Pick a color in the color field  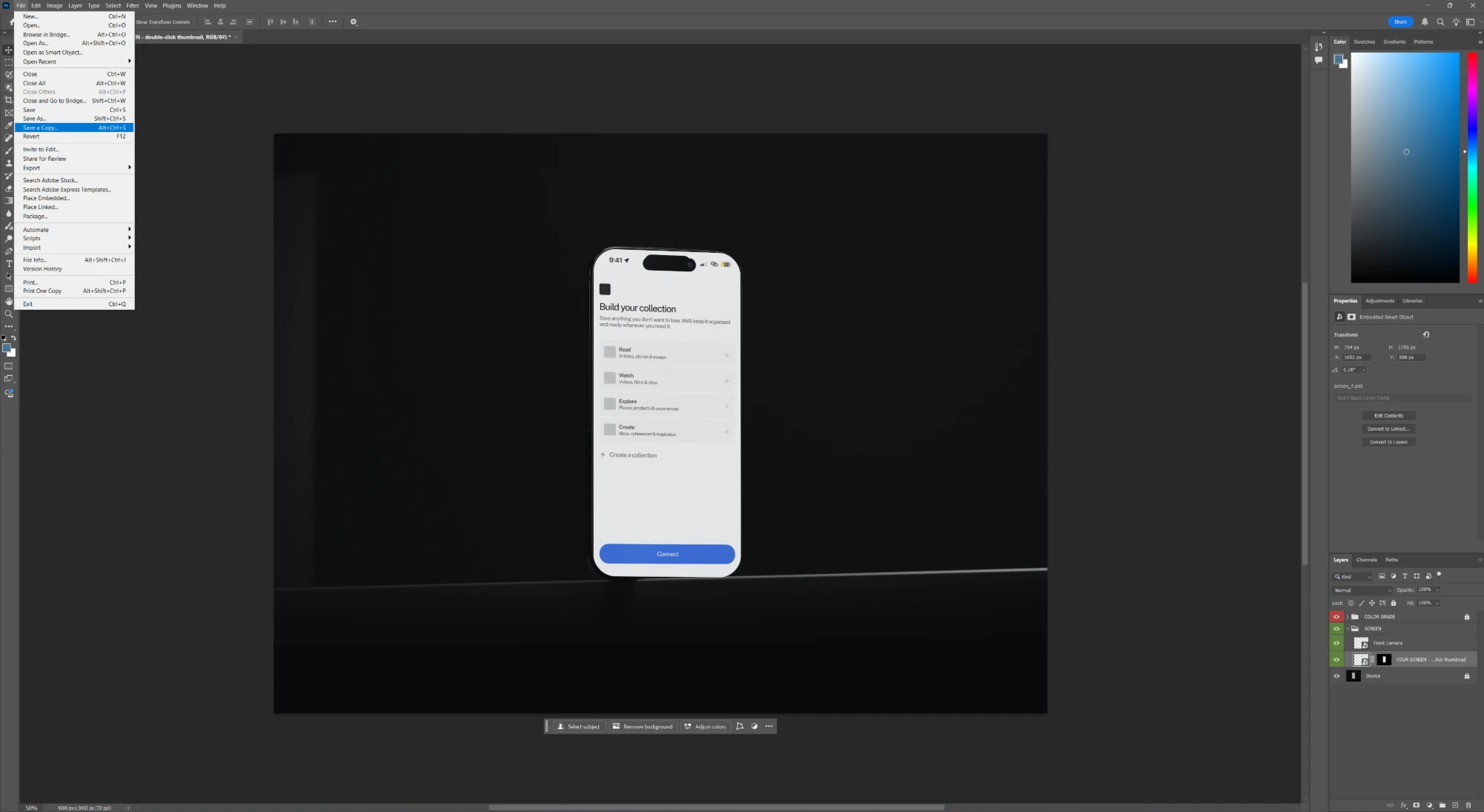[1405, 168]
